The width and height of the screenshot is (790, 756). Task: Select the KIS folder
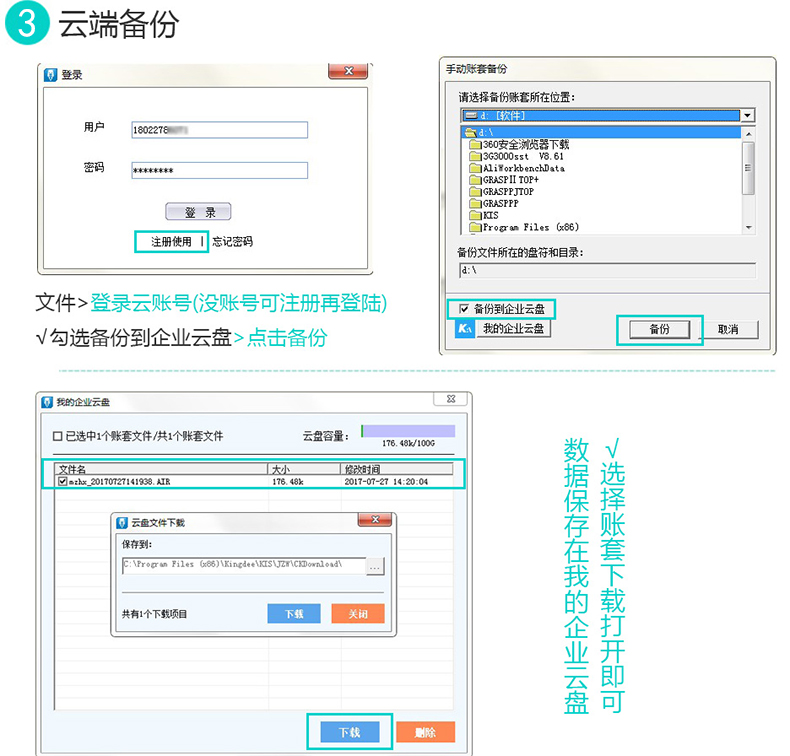click(484, 216)
